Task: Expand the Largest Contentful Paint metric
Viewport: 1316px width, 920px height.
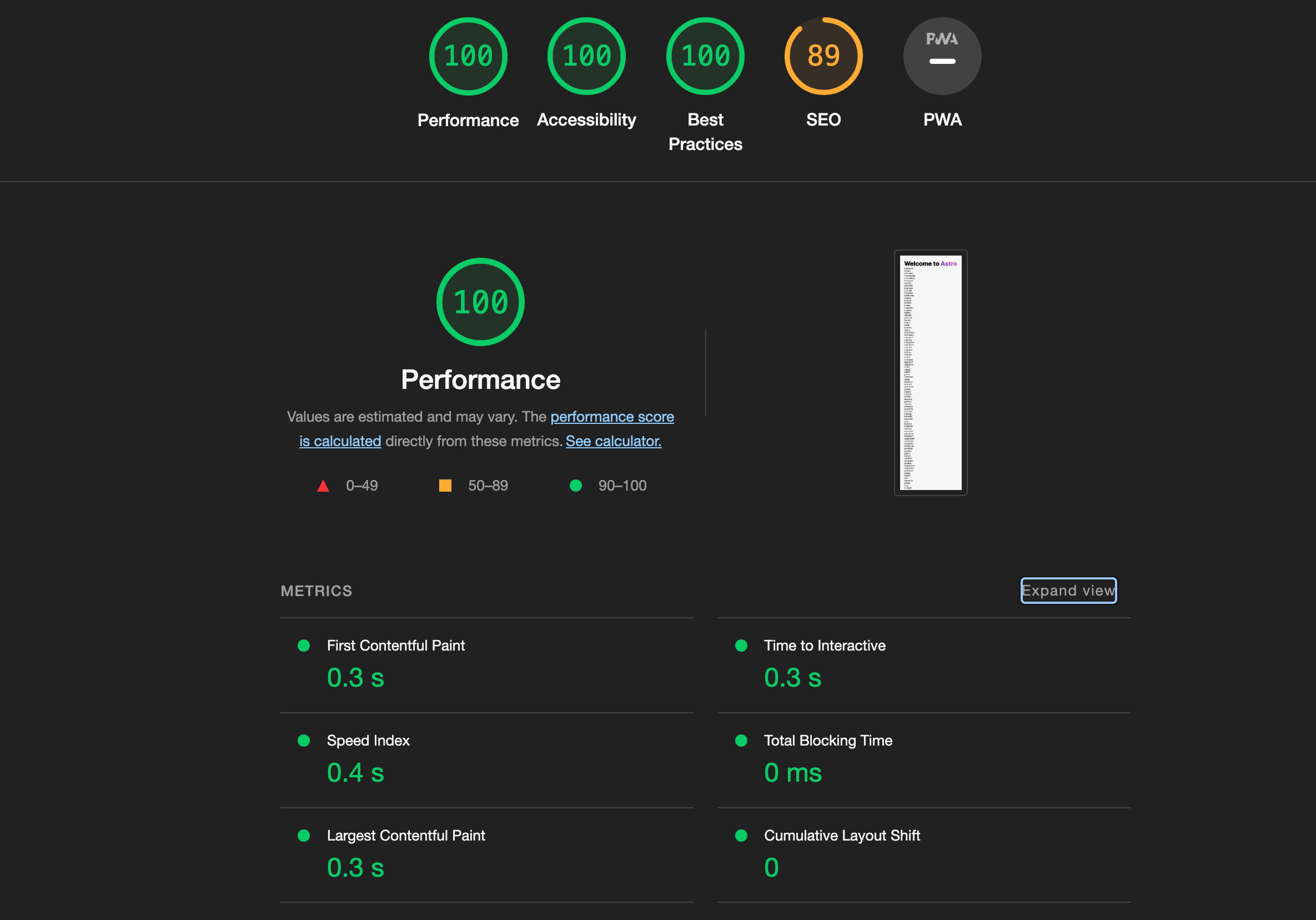Action: click(406, 835)
